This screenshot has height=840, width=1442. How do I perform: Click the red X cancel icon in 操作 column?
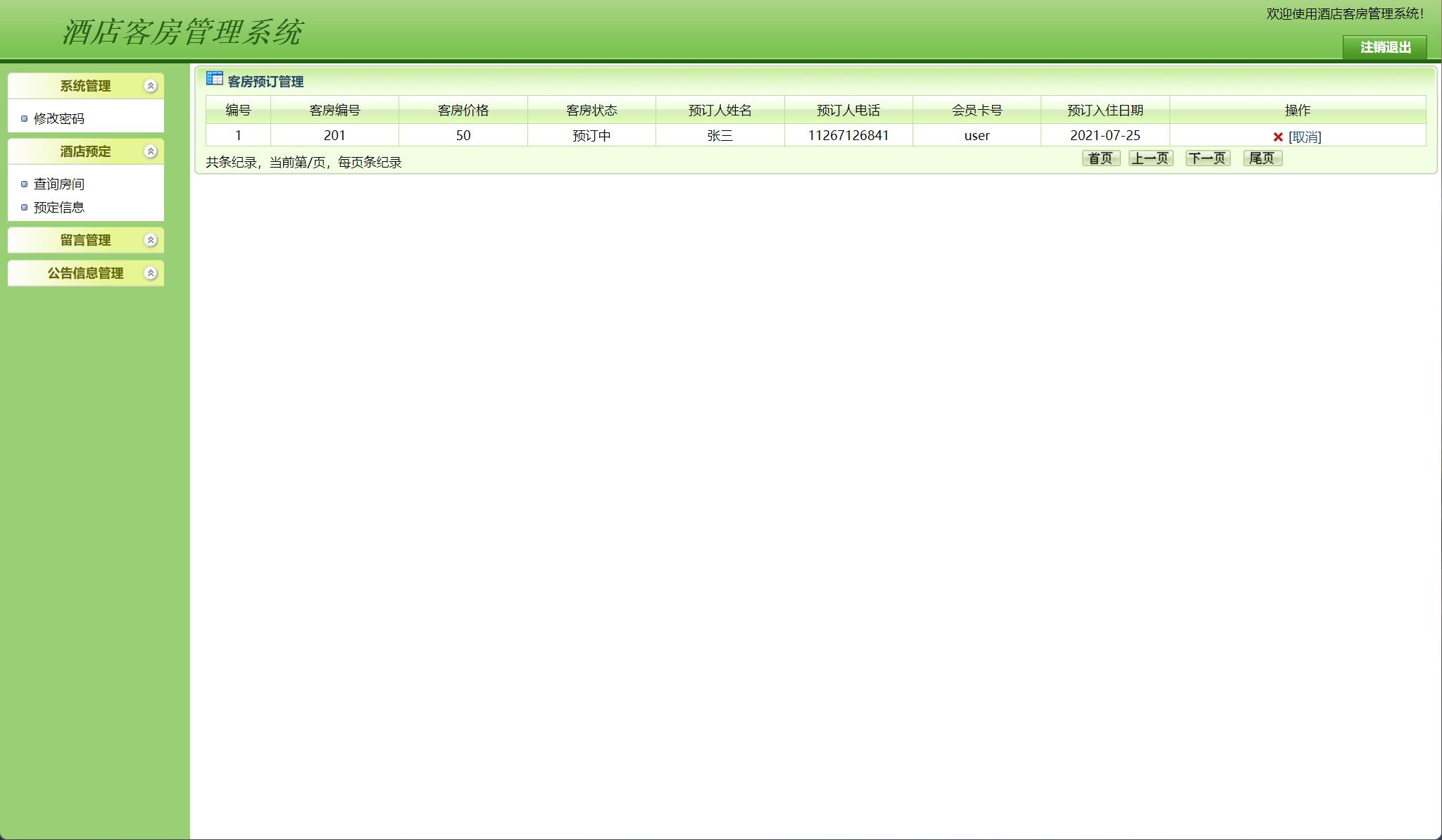pyautogui.click(x=1278, y=137)
